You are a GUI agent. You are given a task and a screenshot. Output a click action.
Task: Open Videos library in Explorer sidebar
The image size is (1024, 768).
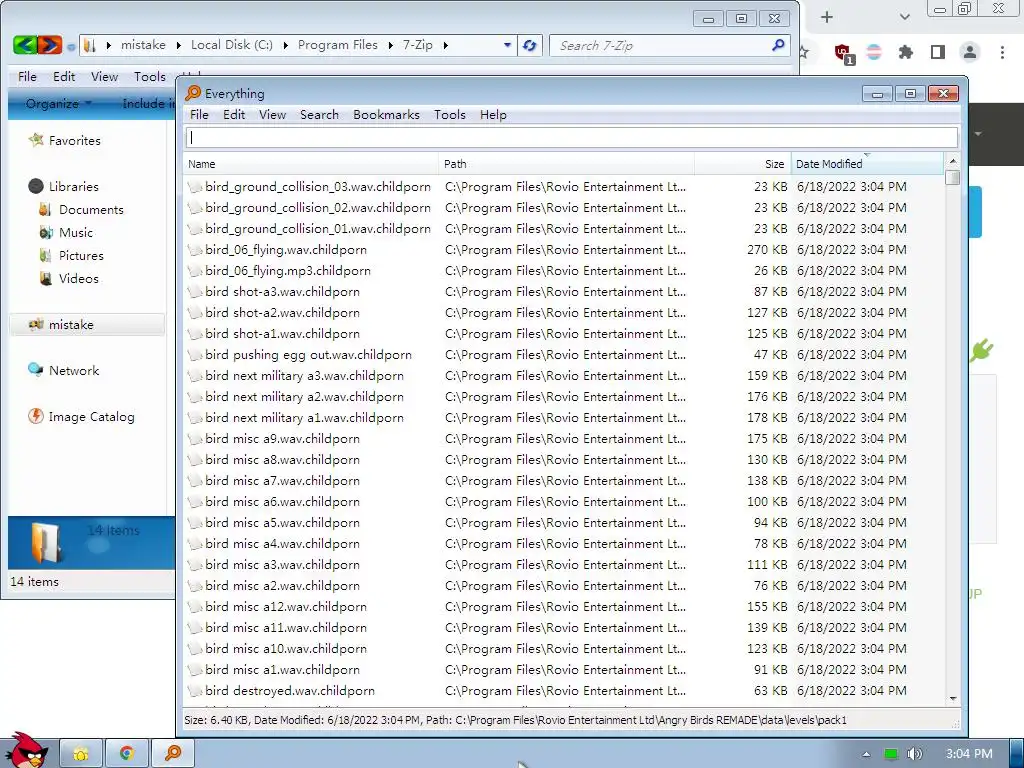coord(69,278)
